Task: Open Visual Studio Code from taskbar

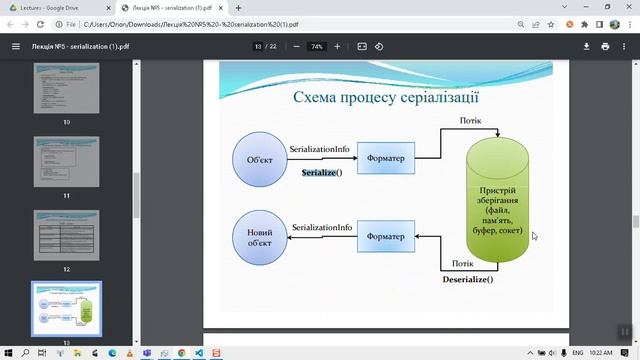Action: 199,353
